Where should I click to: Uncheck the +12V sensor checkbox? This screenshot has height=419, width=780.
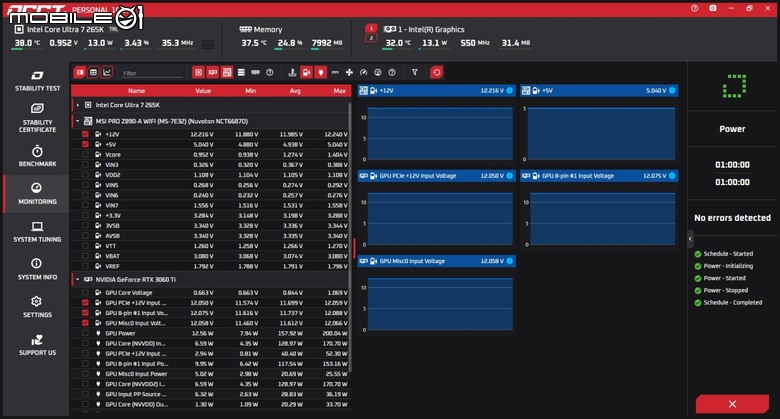coord(85,134)
